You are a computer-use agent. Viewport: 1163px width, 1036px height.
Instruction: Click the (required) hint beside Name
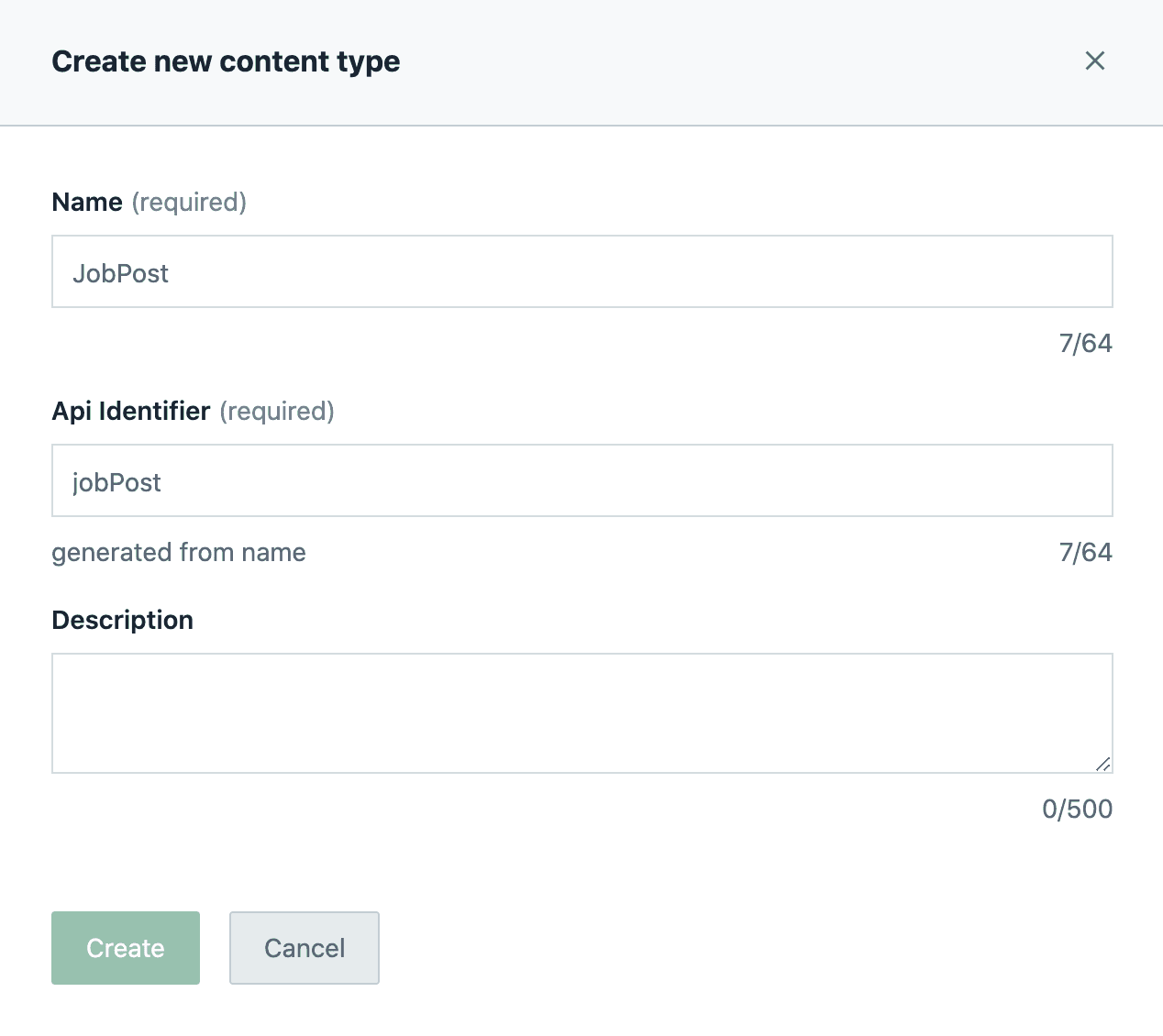coord(189,202)
